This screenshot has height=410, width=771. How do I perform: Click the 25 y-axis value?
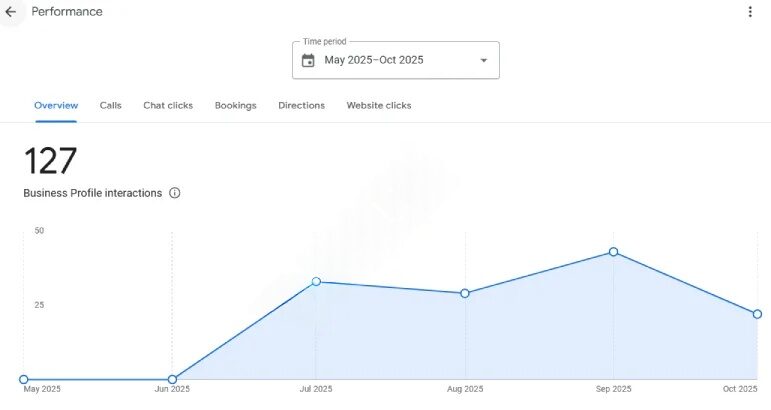pyautogui.click(x=39, y=305)
